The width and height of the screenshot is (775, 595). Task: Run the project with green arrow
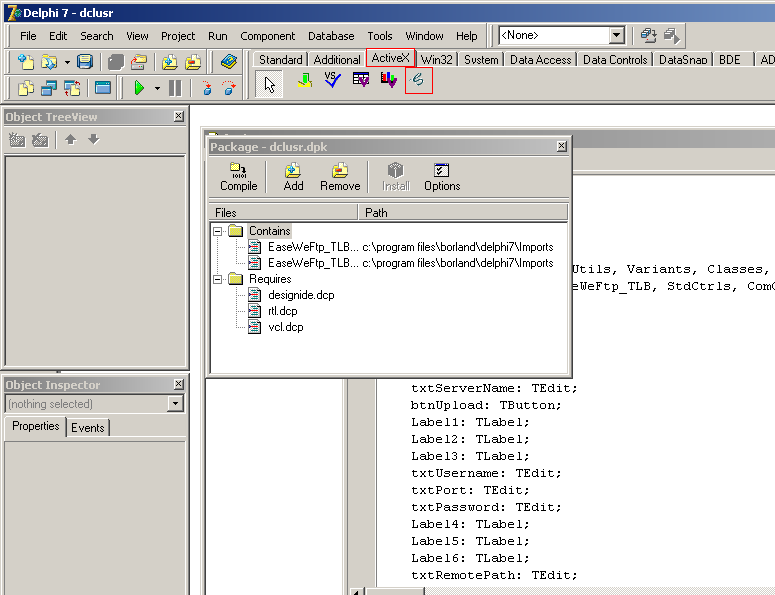[x=139, y=88]
